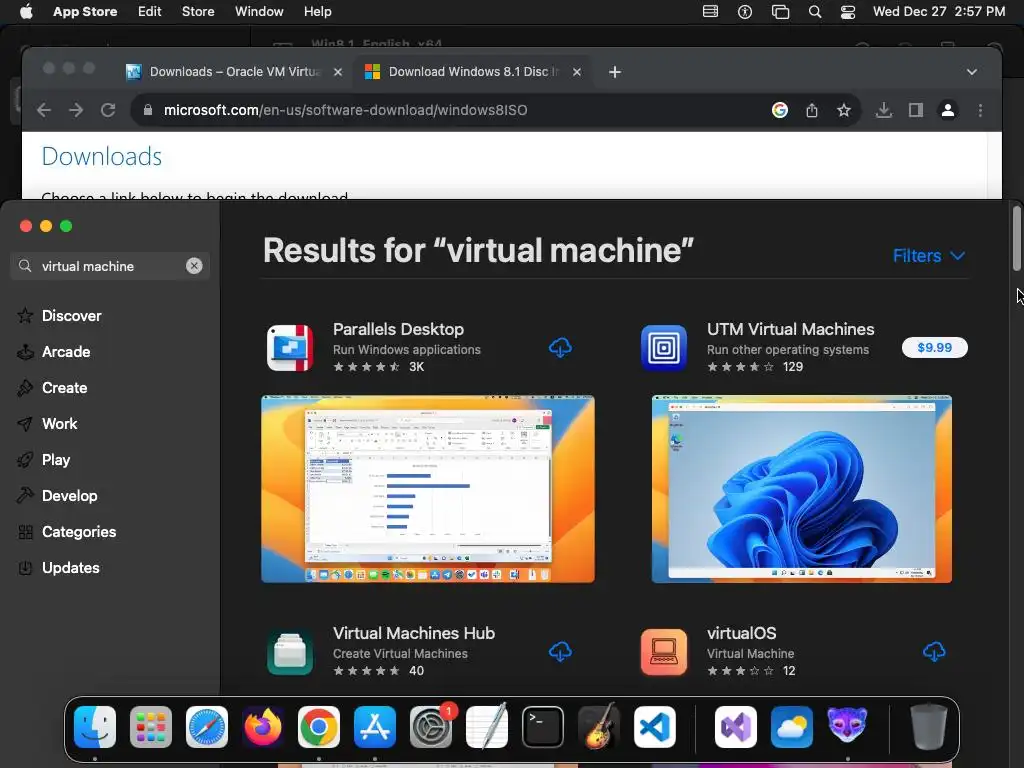Go to Arcade in the sidebar
The image size is (1024, 768).
click(65, 352)
